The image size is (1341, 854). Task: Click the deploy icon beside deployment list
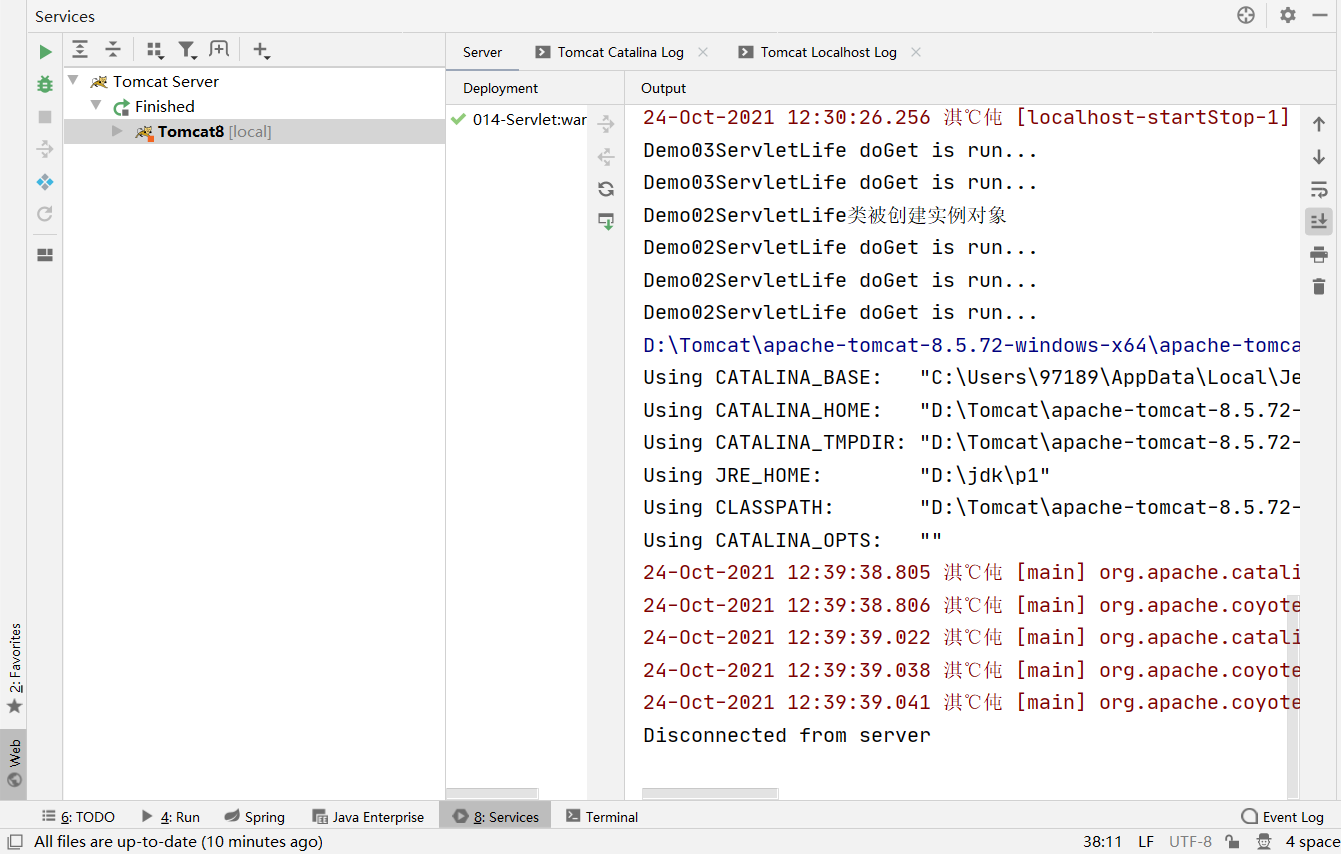(x=606, y=124)
